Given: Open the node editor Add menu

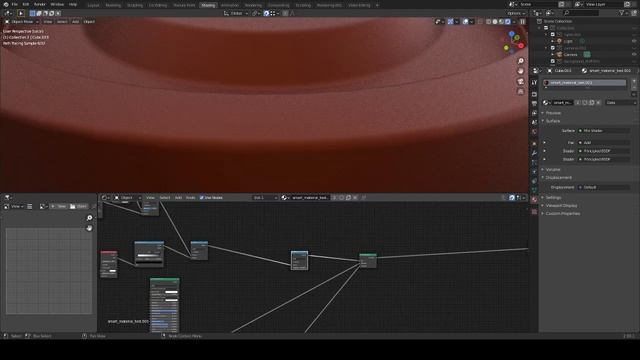Looking at the screenshot, I should click(x=178, y=198).
